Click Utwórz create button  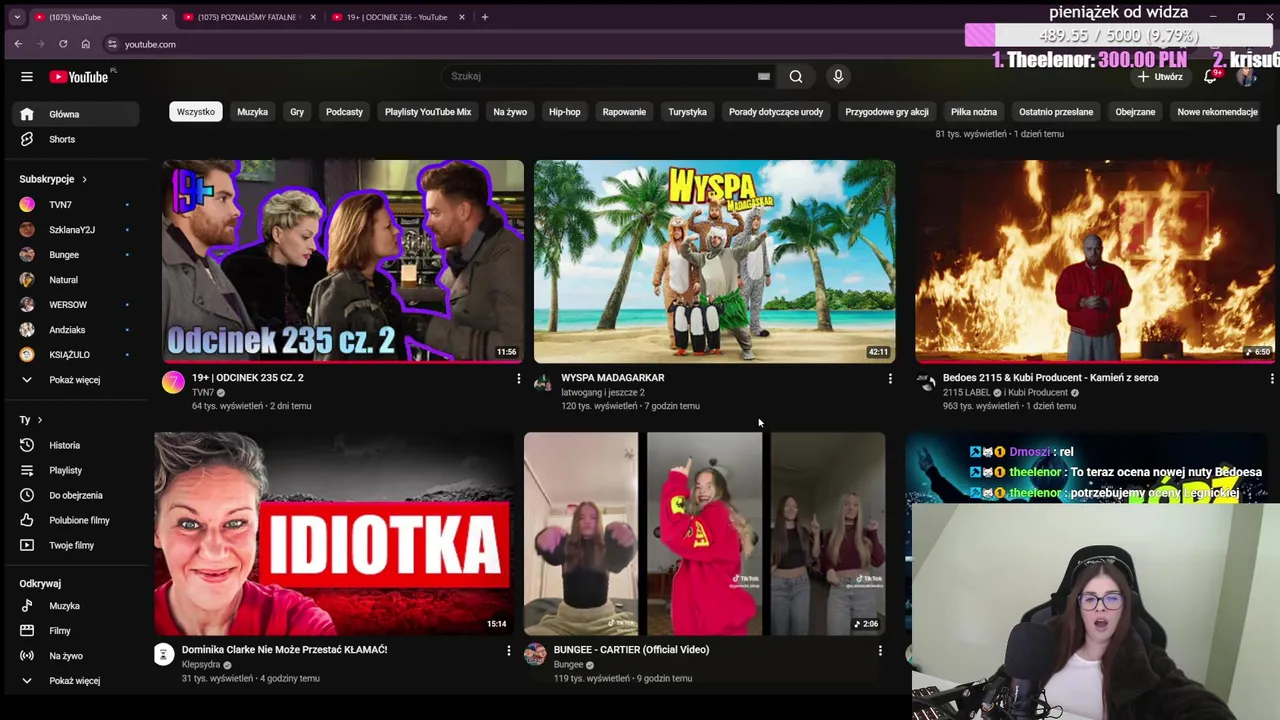pyautogui.click(x=1160, y=77)
